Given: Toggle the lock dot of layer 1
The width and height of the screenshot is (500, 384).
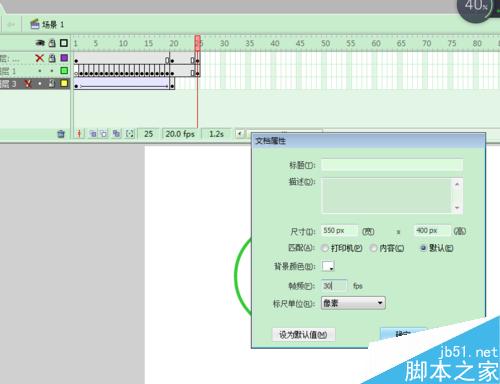Looking at the screenshot, I should [x=52, y=71].
